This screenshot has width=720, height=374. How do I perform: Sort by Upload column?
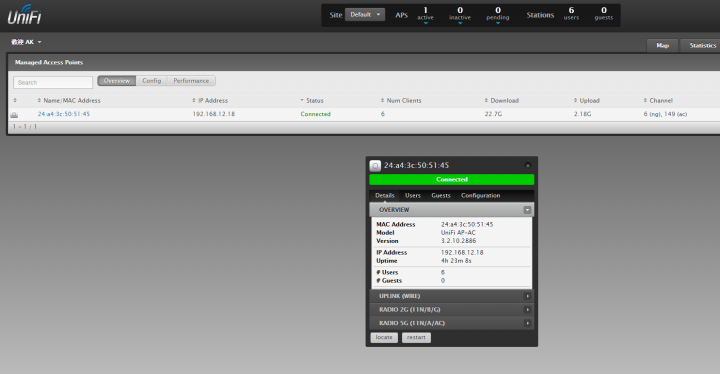586,101
